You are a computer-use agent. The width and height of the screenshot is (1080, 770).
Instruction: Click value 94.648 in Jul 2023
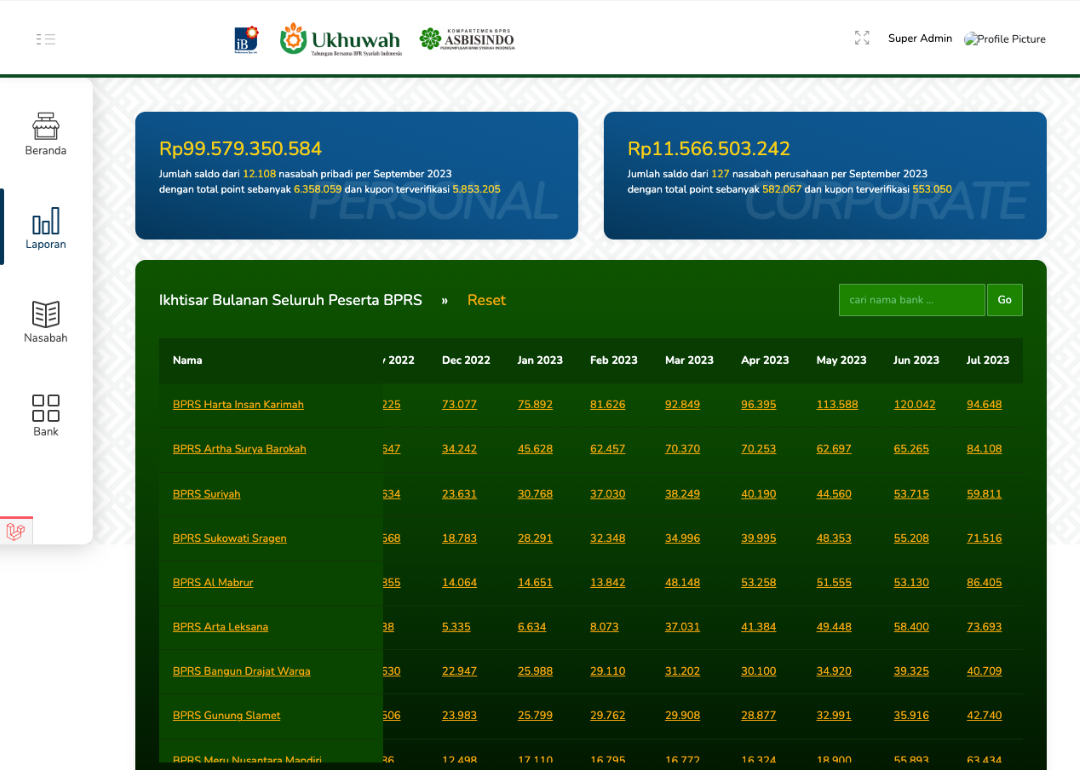click(x=984, y=404)
